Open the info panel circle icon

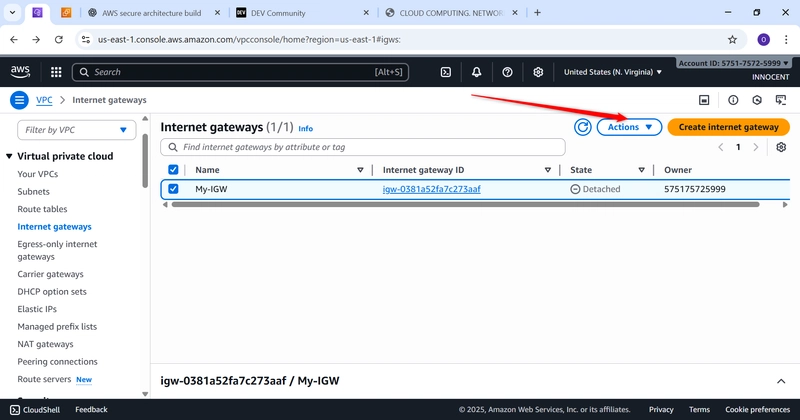pyautogui.click(x=733, y=100)
